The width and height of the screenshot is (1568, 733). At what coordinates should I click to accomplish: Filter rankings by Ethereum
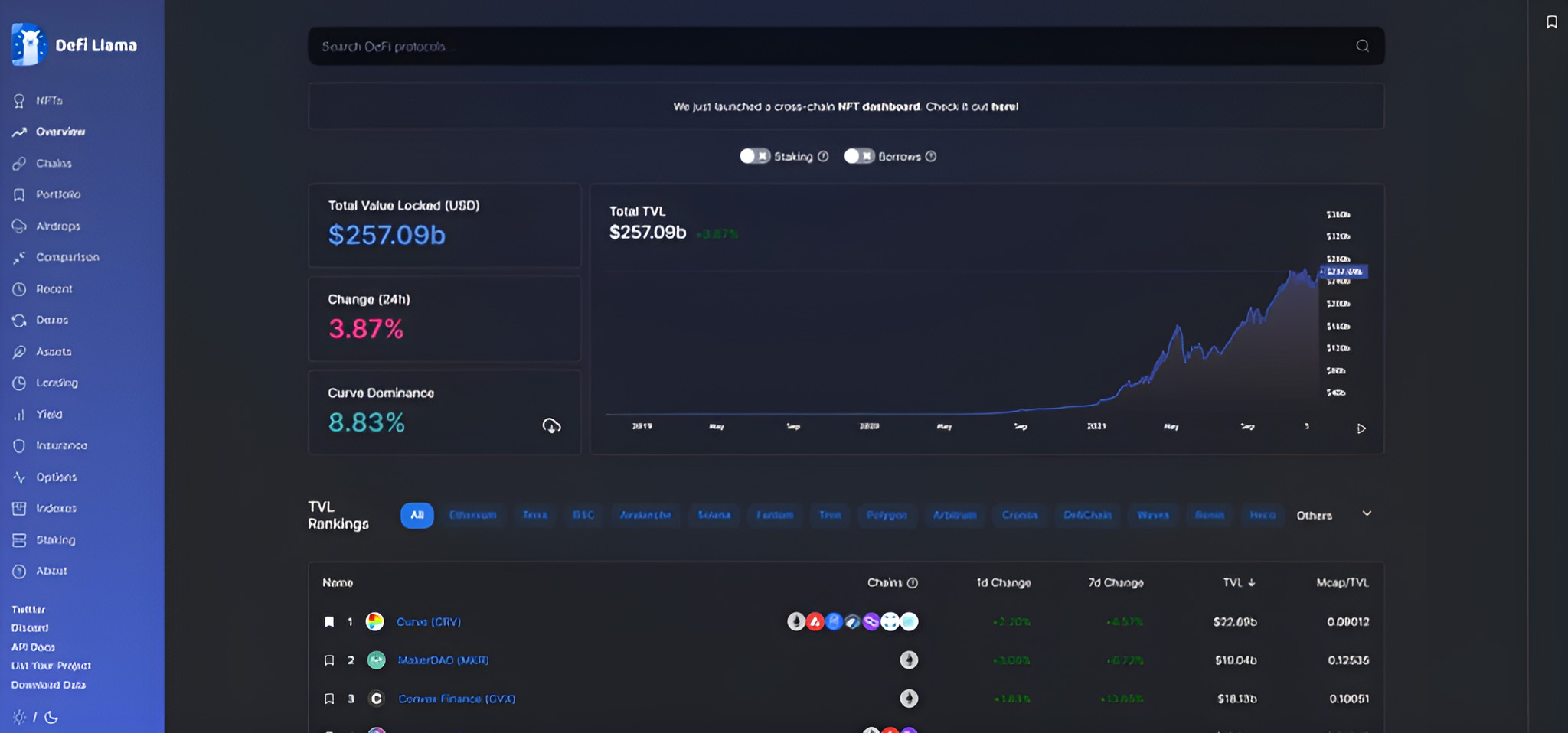tap(472, 515)
